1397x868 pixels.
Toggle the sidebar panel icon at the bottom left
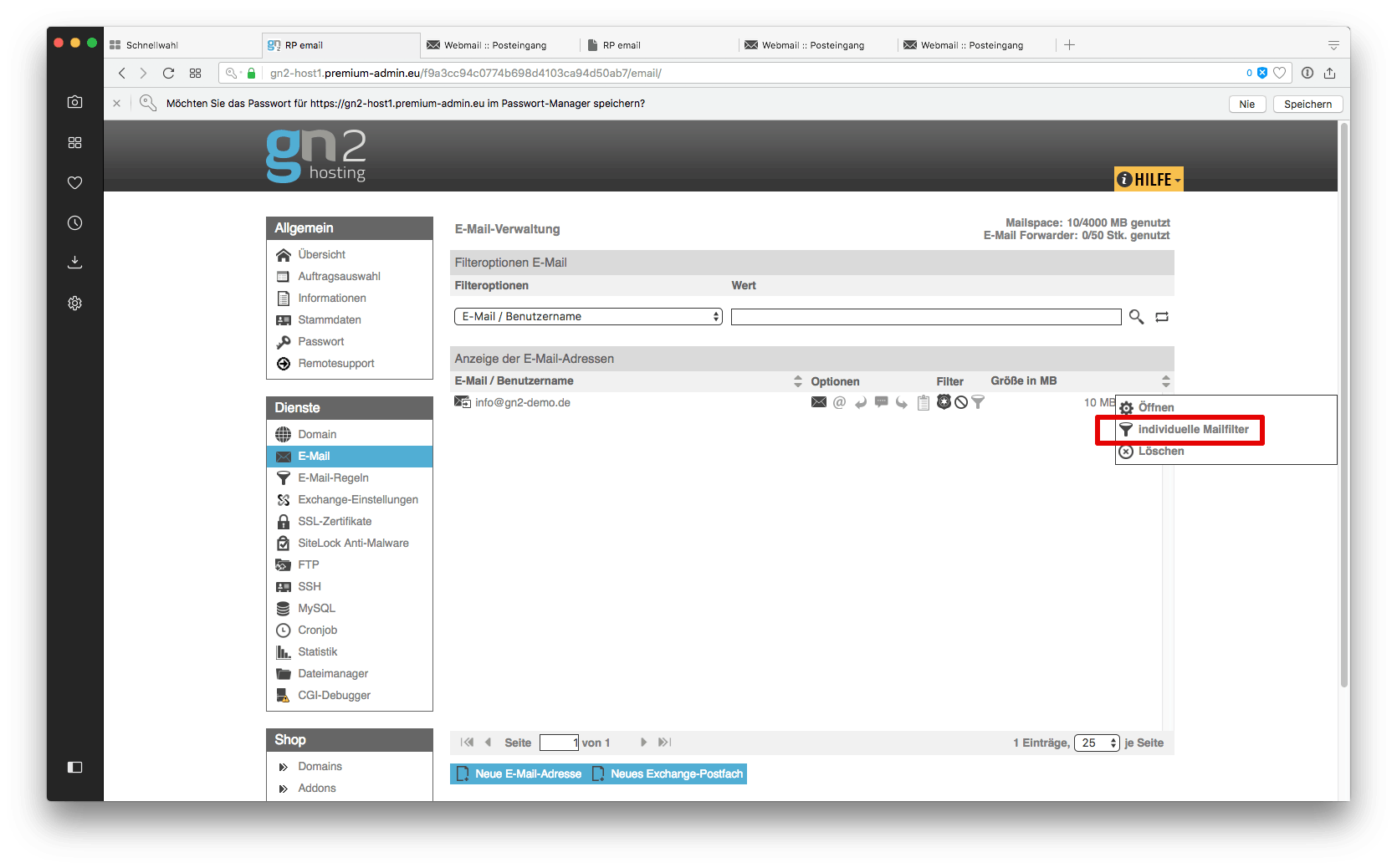pyautogui.click(x=74, y=767)
